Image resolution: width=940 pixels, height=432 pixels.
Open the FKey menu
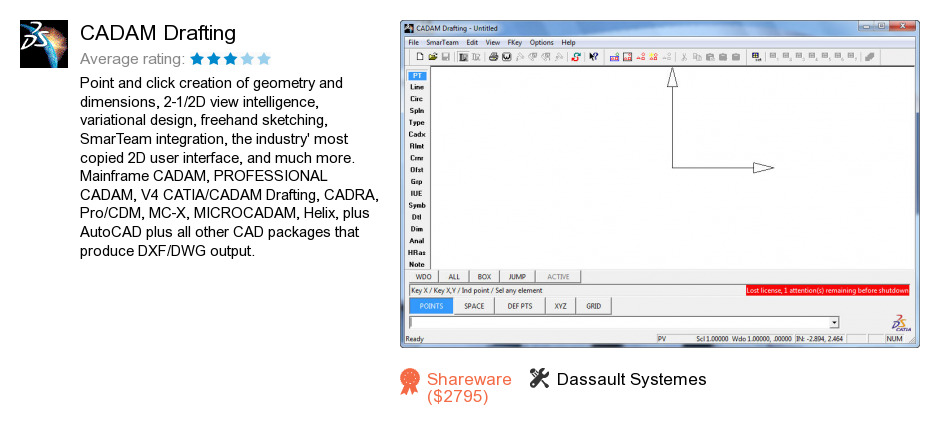(515, 43)
